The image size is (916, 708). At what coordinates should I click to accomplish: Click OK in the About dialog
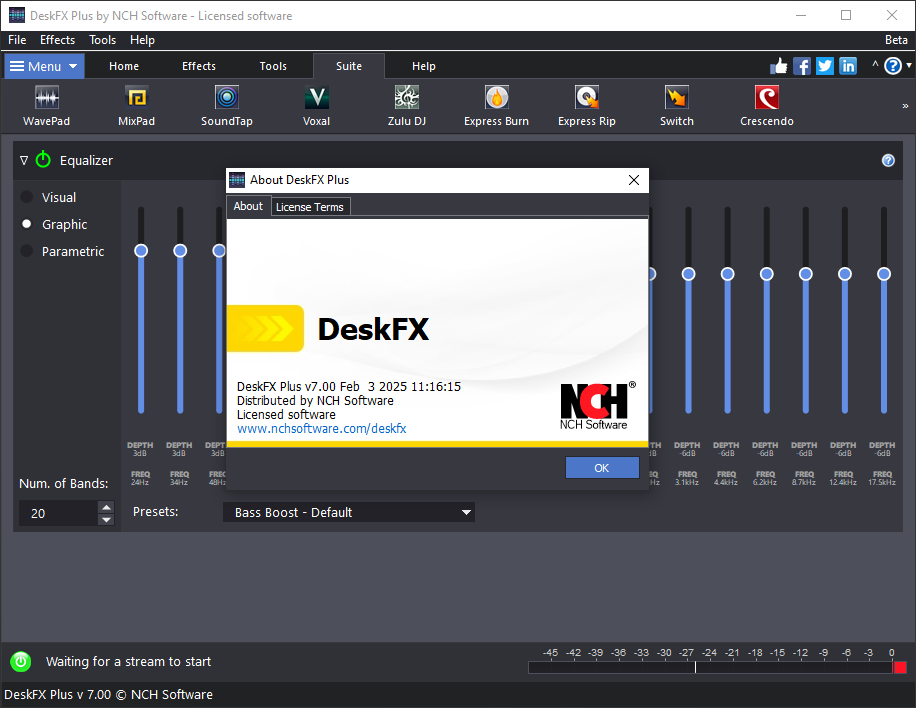coord(602,468)
